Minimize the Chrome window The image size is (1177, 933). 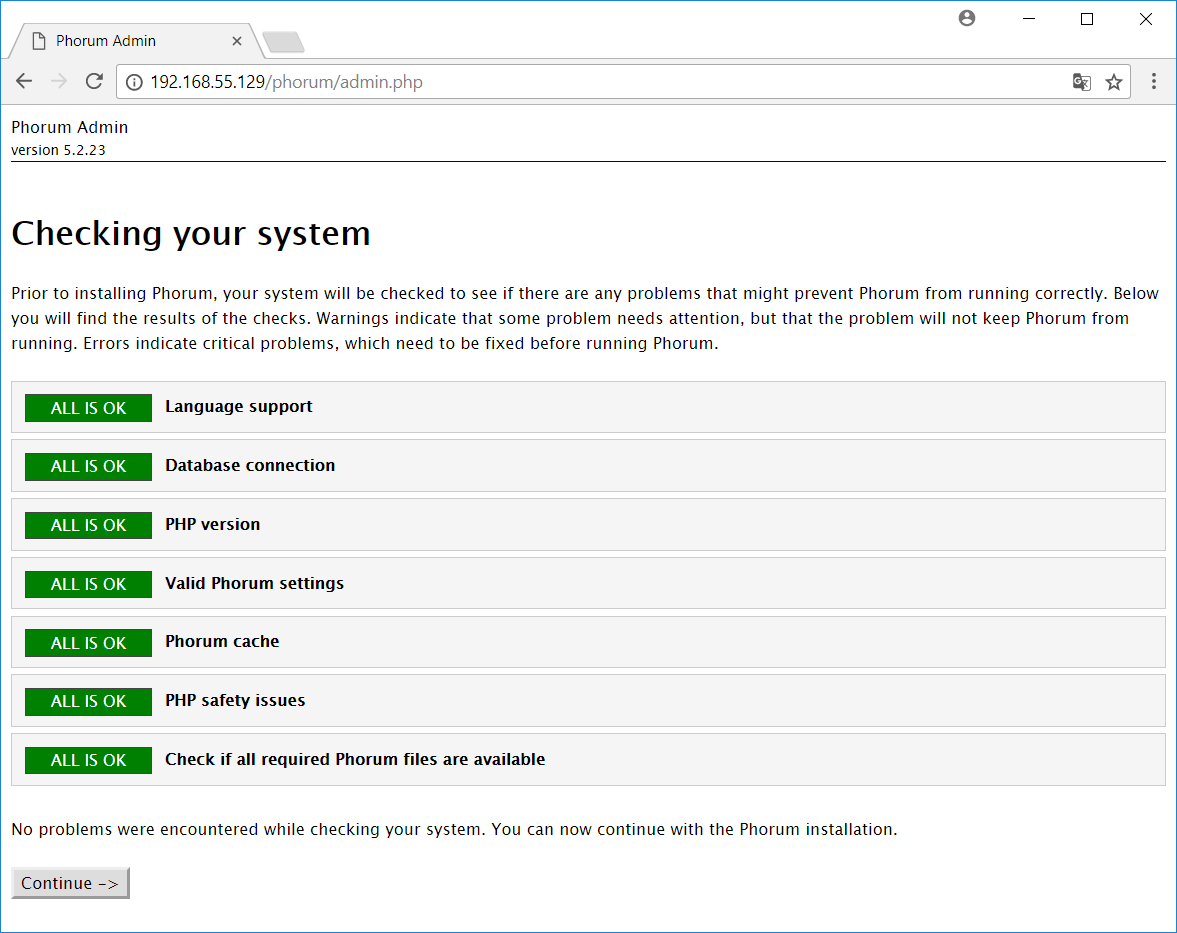tap(1028, 19)
